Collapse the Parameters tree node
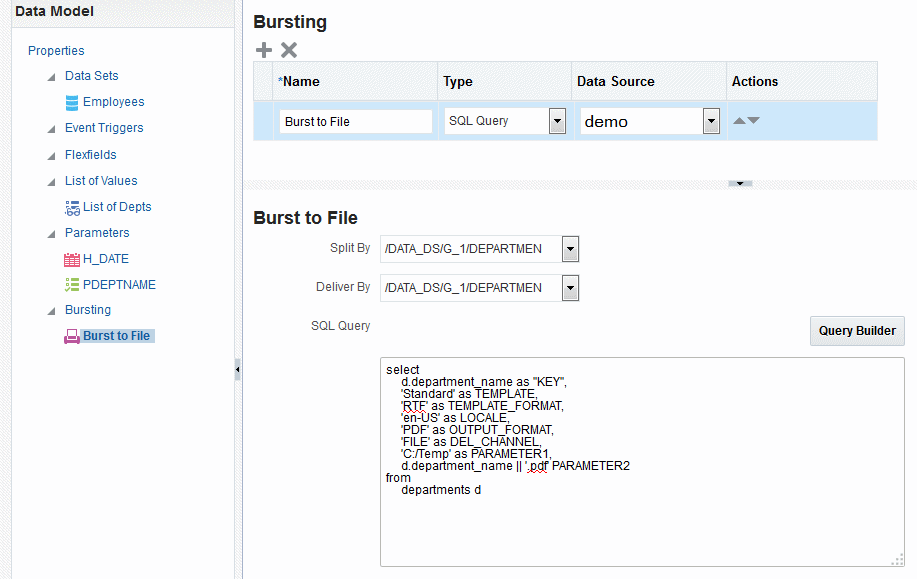This screenshot has width=917, height=579. pyautogui.click(x=51, y=234)
